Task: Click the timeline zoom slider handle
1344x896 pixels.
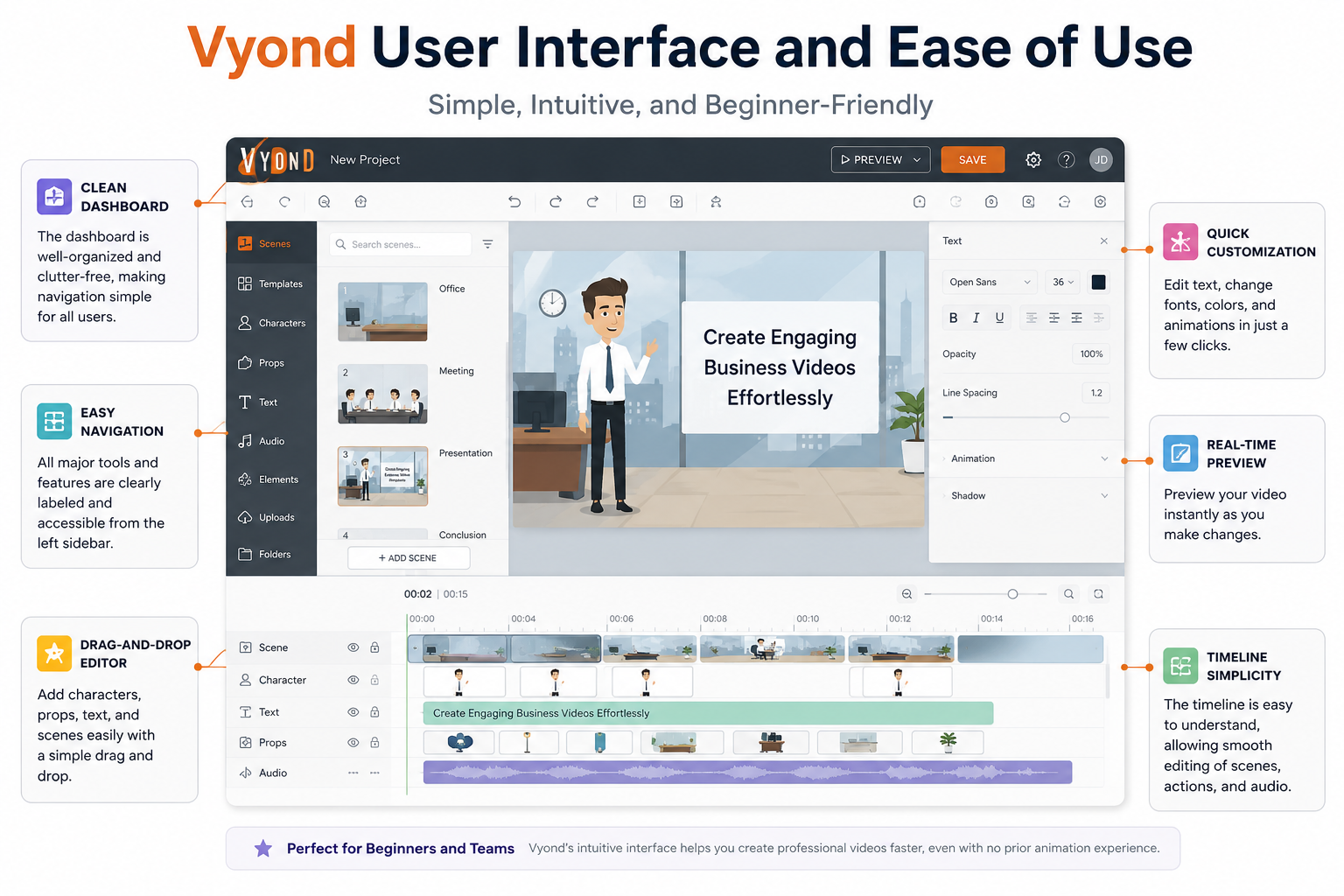Action: [x=1012, y=594]
